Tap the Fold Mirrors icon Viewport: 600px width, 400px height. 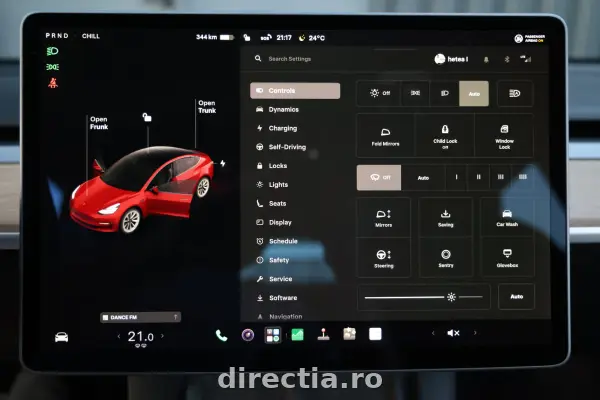click(385, 136)
